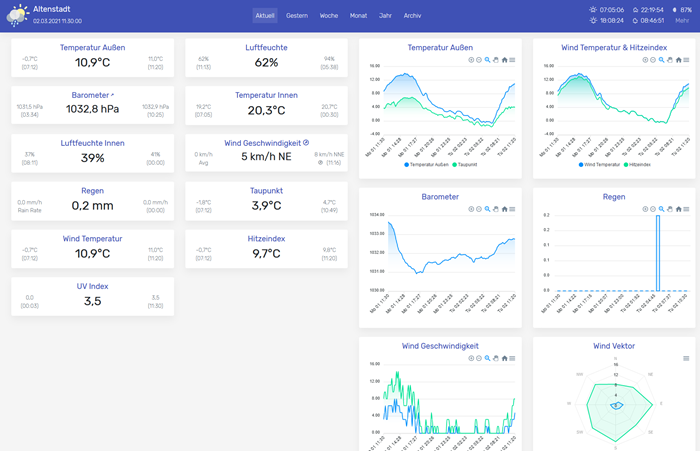This screenshot has width=700, height=451.
Task: Zoom in on Wind Temperatur & Hitzeindex chart
Action: 645,60
